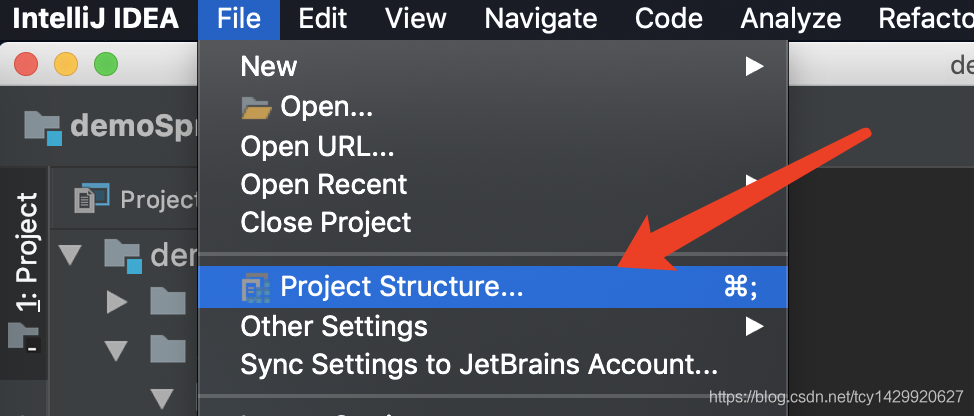Viewport: 974px width, 416px height.
Task: Click the Open folder icon
Action: pos(256,109)
